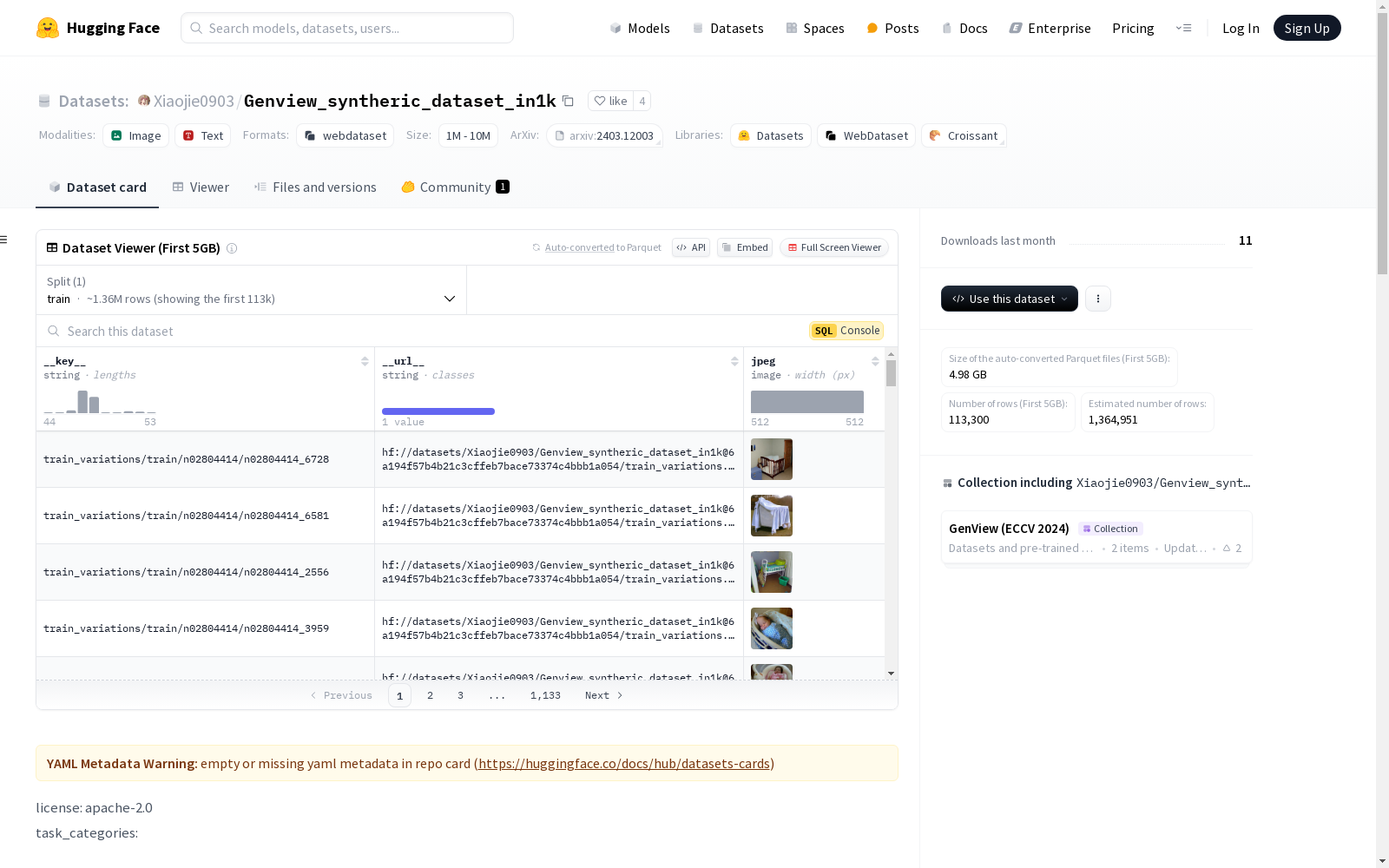Open Posts in top navigation
This screenshot has width=1389, height=868.
(x=892, y=28)
